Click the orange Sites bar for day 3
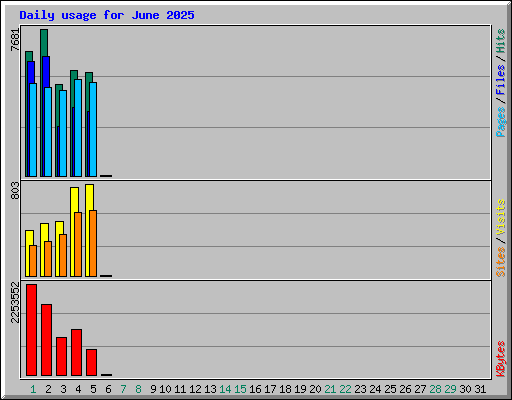 63,255
